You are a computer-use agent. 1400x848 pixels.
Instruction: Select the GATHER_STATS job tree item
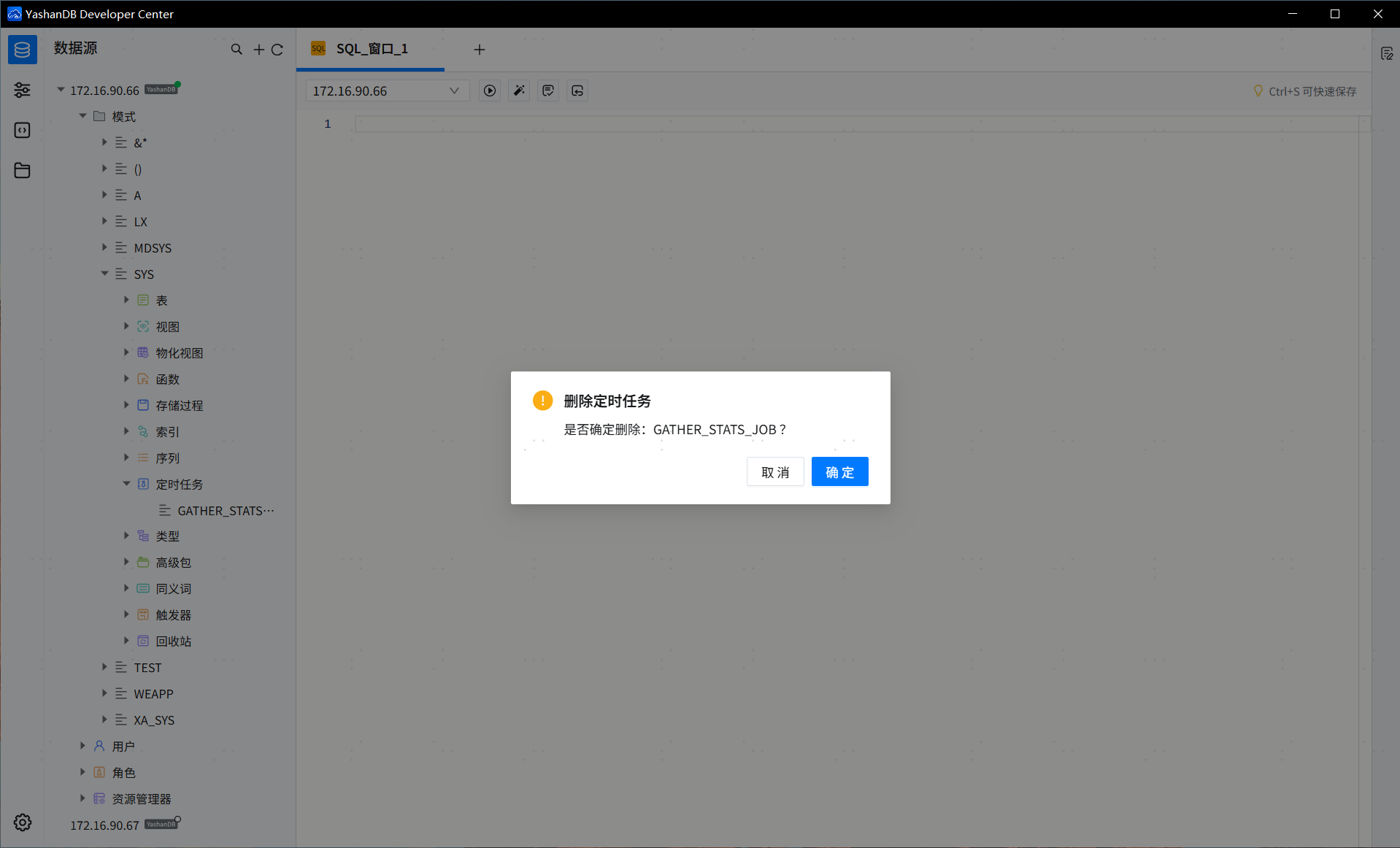click(x=226, y=511)
